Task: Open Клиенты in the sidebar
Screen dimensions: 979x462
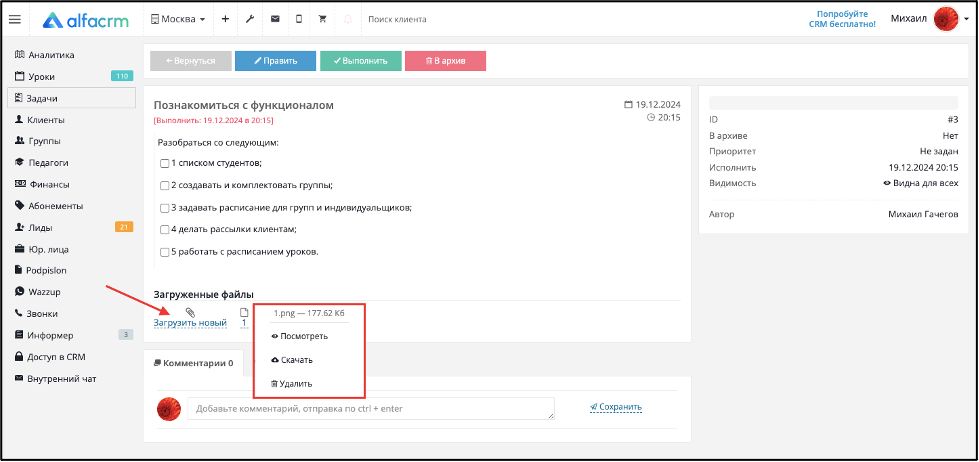Action: point(39,120)
